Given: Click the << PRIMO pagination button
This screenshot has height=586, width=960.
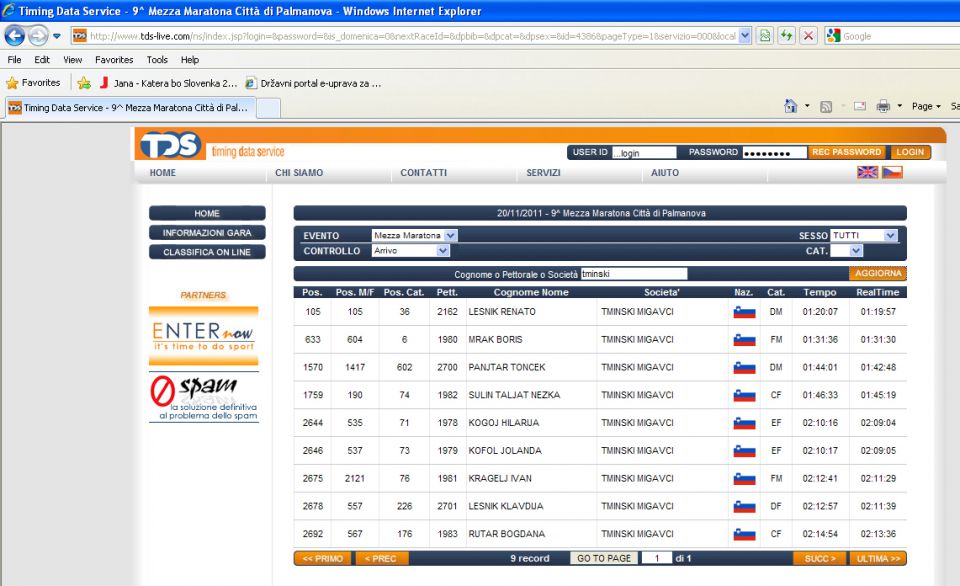Looking at the screenshot, I should click(323, 558).
